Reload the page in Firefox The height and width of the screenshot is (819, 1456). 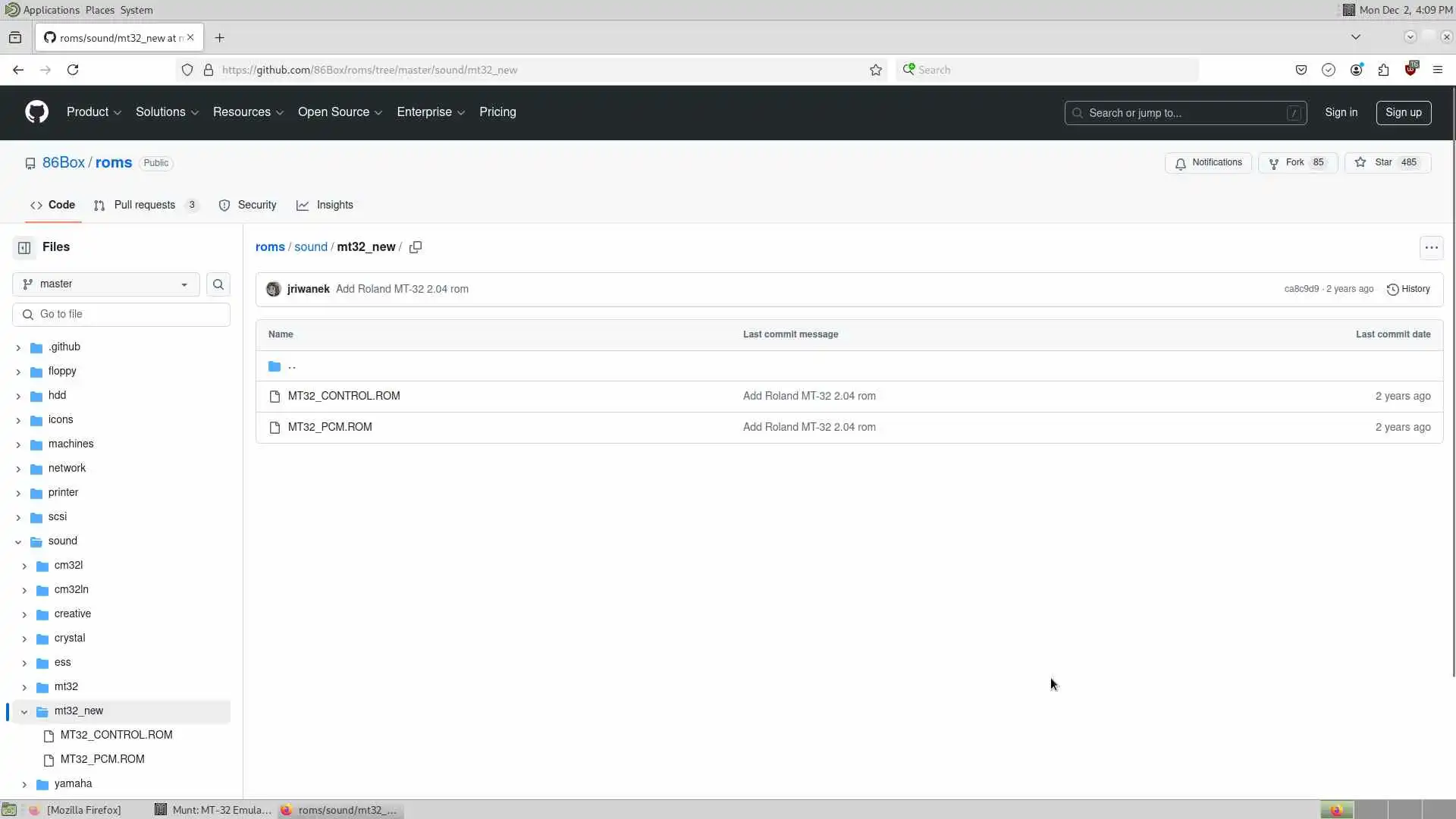(73, 70)
